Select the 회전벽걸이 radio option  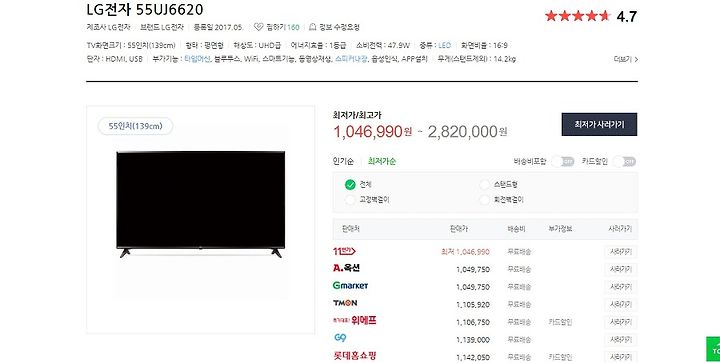coord(484,200)
